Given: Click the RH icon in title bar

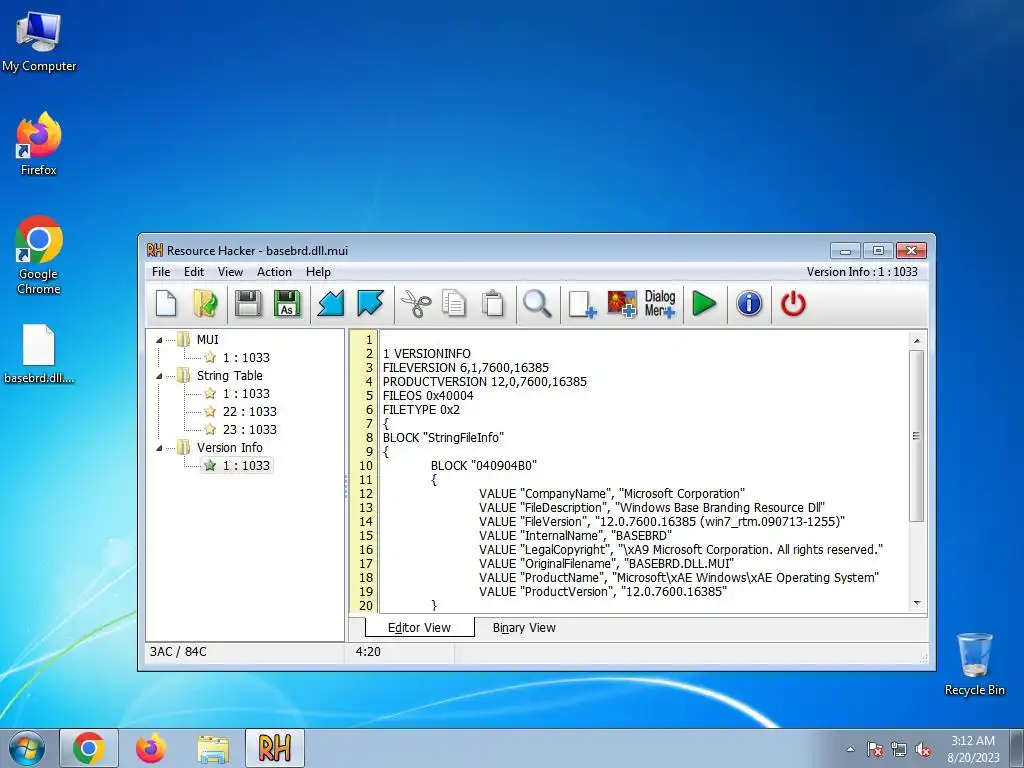Looking at the screenshot, I should pyautogui.click(x=155, y=250).
